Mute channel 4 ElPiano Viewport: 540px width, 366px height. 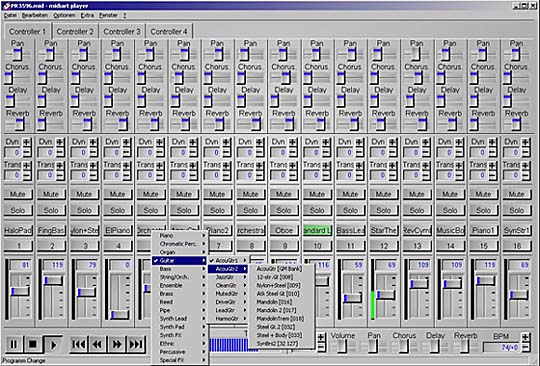[x=118, y=194]
